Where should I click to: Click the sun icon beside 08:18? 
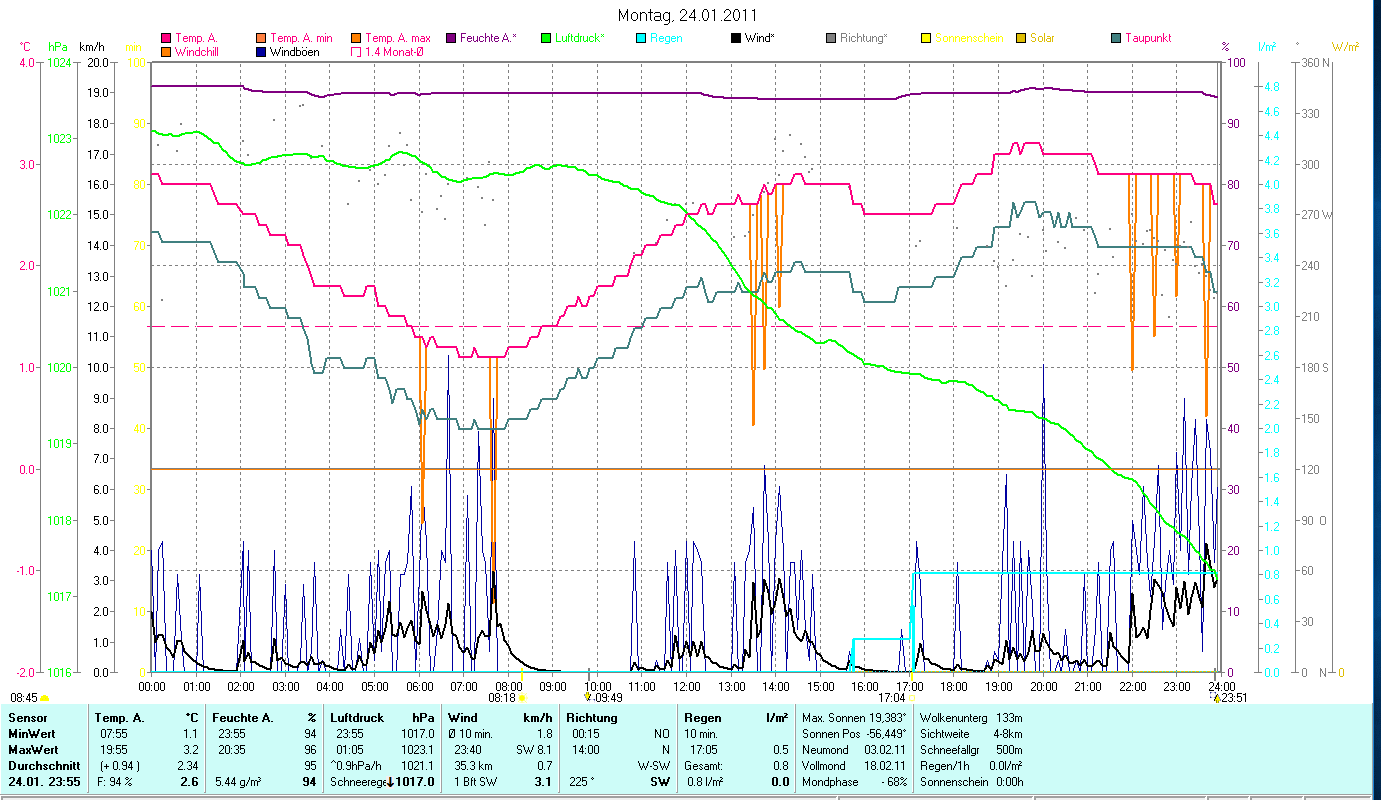tap(522, 698)
